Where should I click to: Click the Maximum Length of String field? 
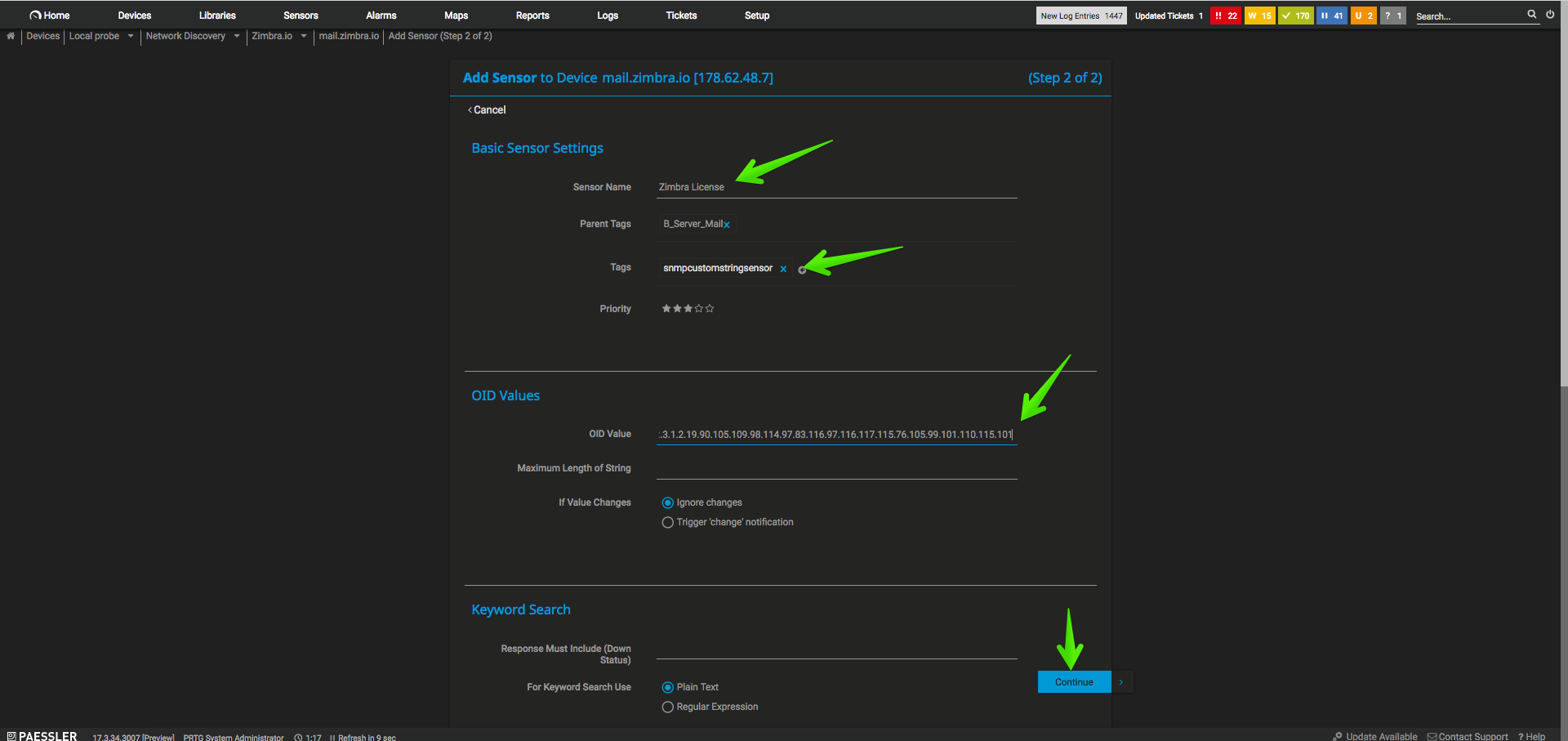pyautogui.click(x=837, y=469)
